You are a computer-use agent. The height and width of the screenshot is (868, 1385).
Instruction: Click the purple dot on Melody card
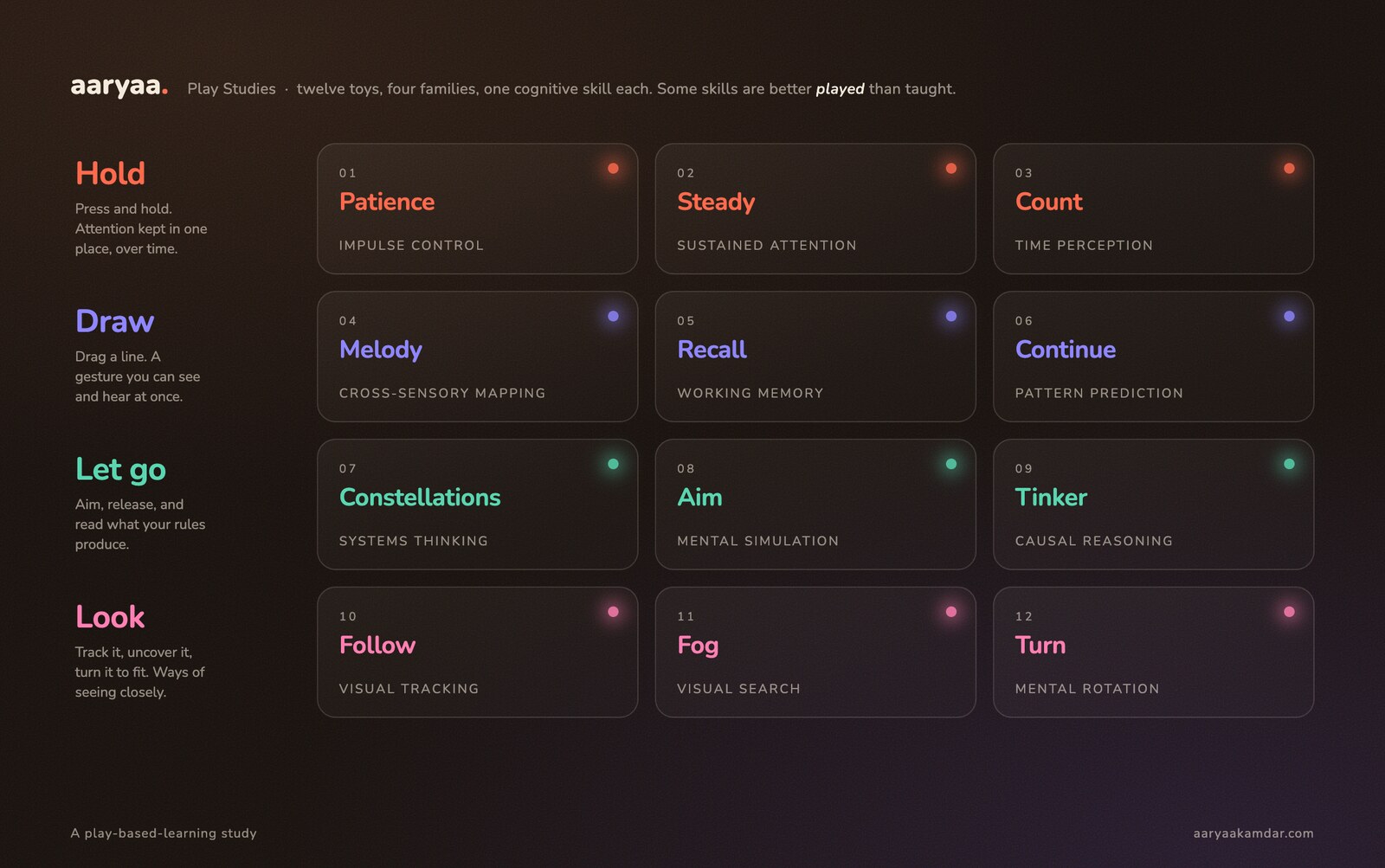[613, 317]
